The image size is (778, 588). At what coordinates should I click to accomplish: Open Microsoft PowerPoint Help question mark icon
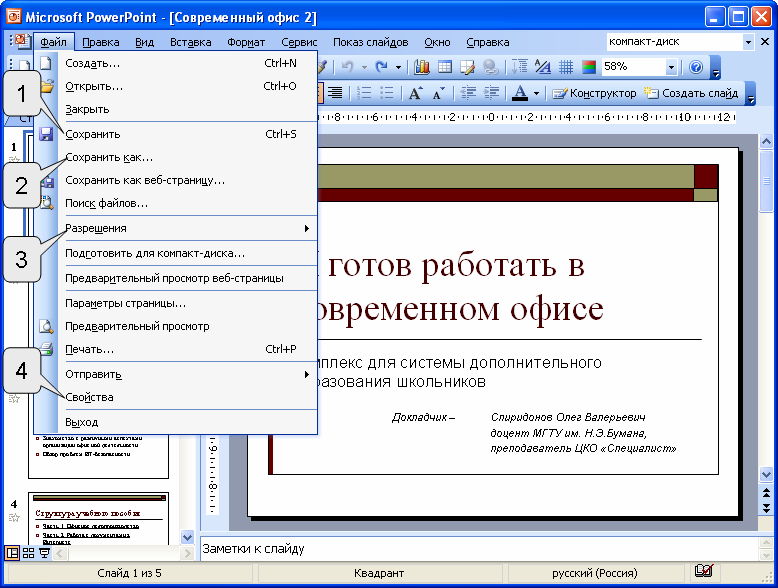[696, 67]
